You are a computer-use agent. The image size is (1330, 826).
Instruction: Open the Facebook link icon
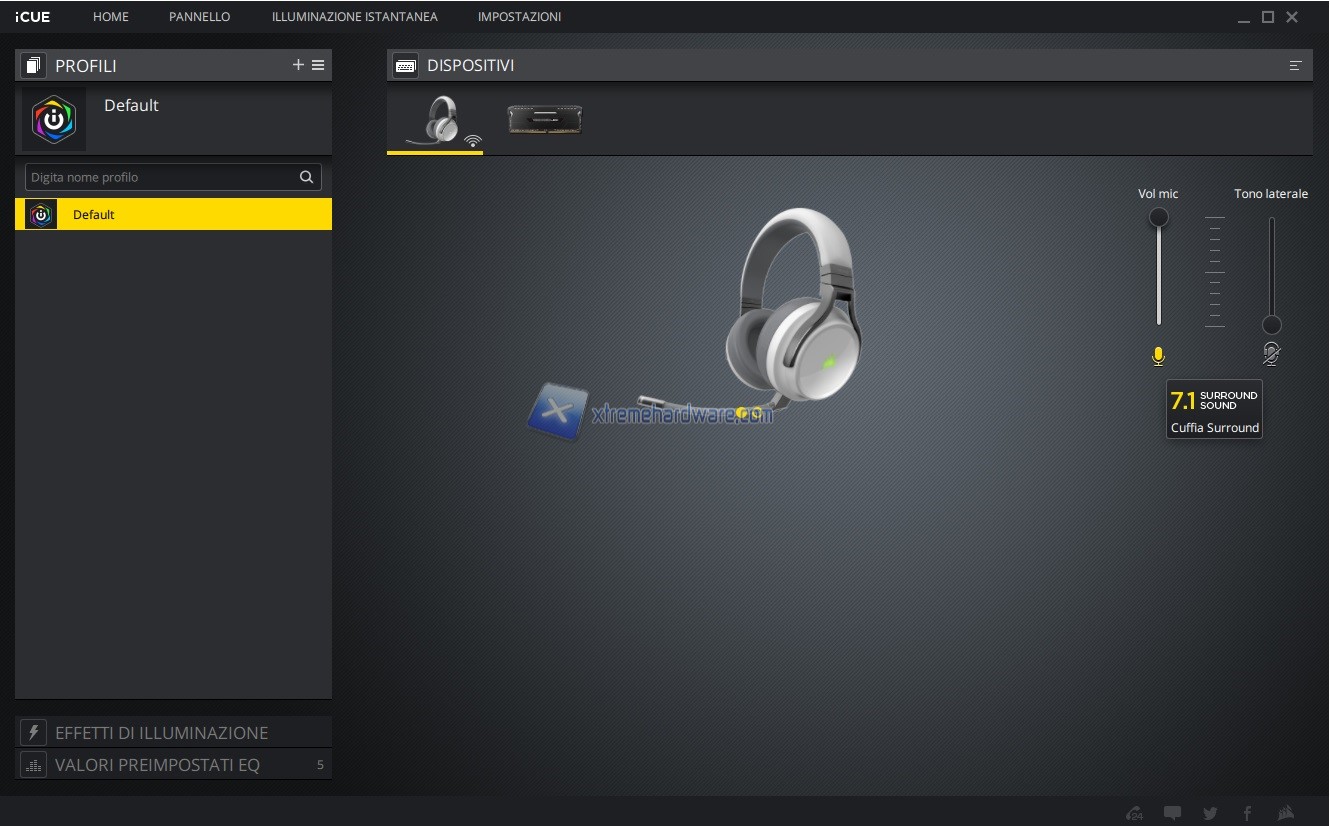point(1247,813)
